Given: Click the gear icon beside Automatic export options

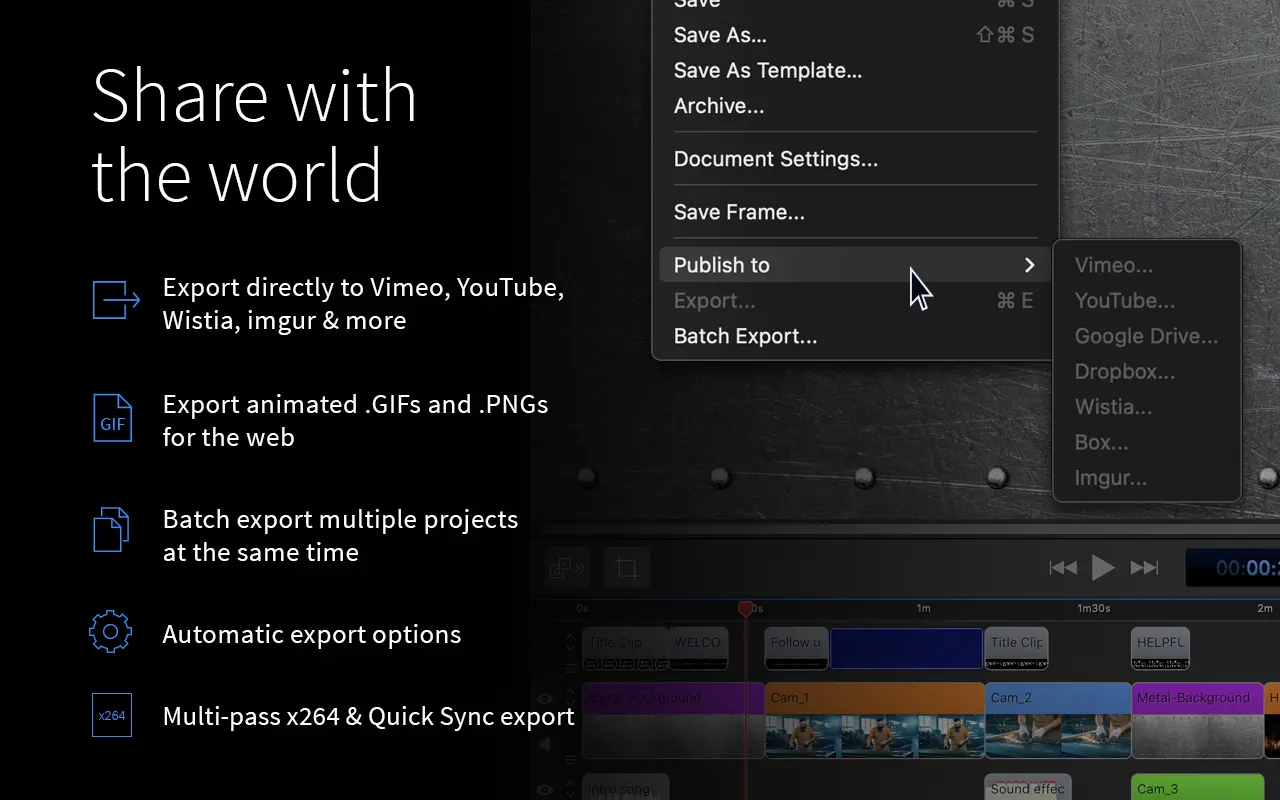Looking at the screenshot, I should 110,632.
